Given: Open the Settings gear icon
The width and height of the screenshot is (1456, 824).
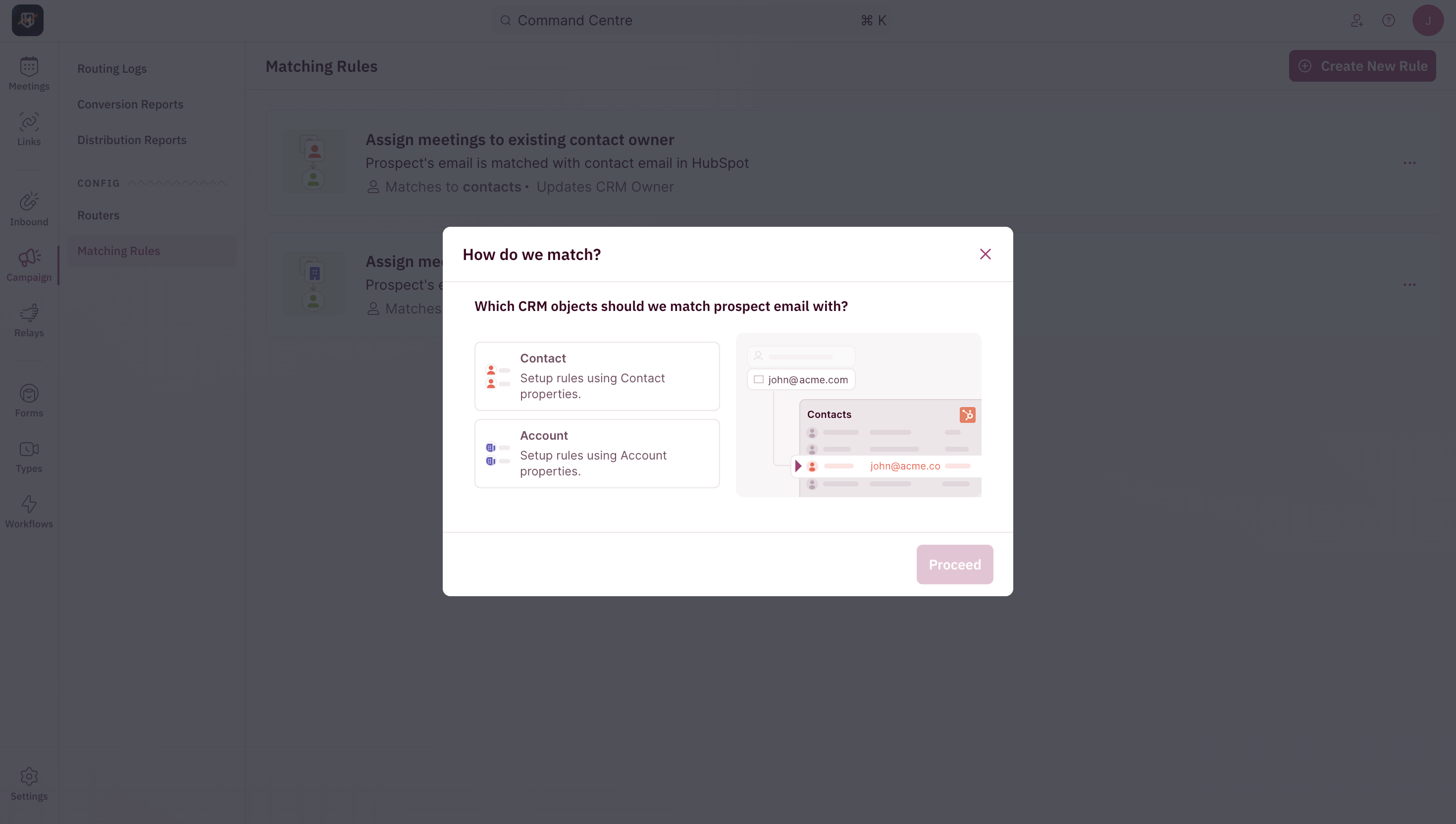Looking at the screenshot, I should point(29,776).
